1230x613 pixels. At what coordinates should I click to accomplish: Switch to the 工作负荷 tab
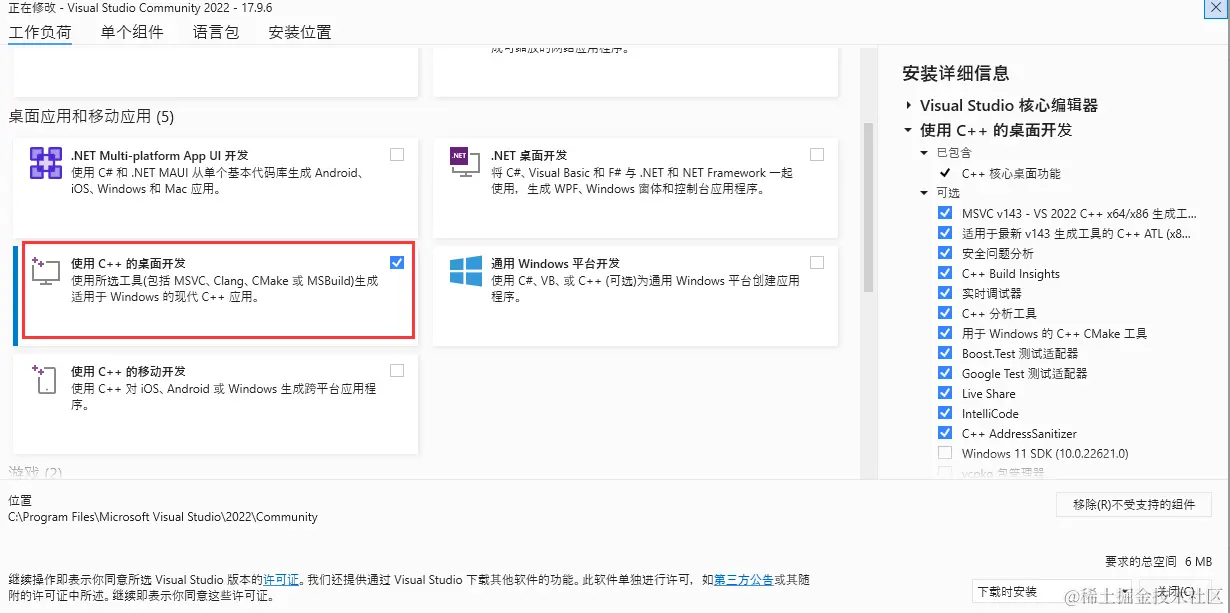40,32
